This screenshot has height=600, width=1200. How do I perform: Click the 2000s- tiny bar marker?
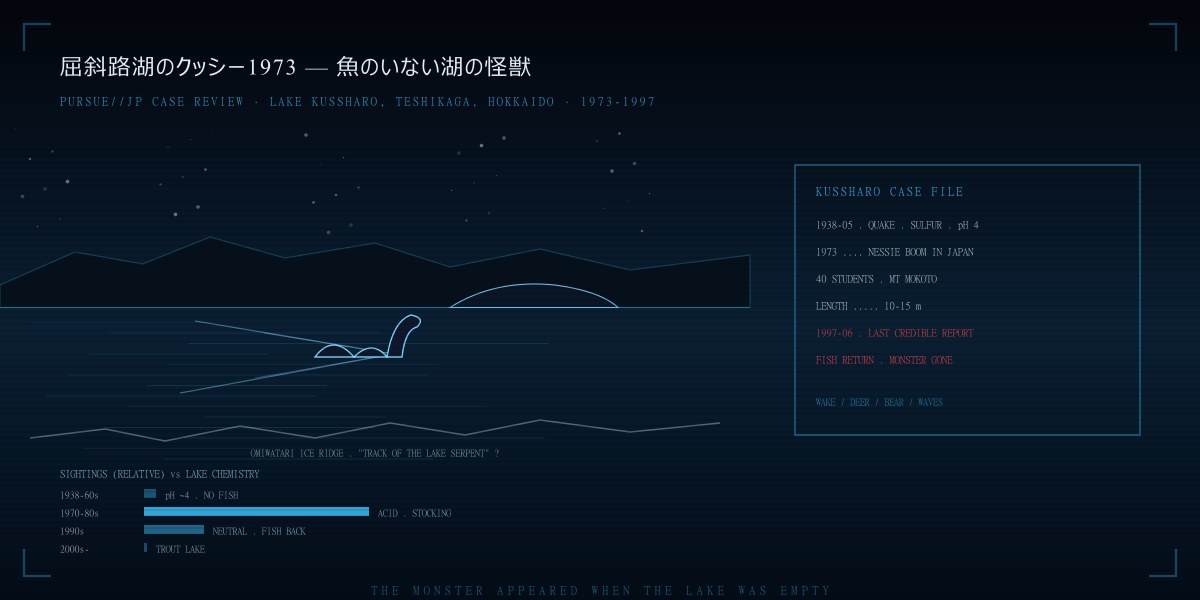click(x=146, y=548)
